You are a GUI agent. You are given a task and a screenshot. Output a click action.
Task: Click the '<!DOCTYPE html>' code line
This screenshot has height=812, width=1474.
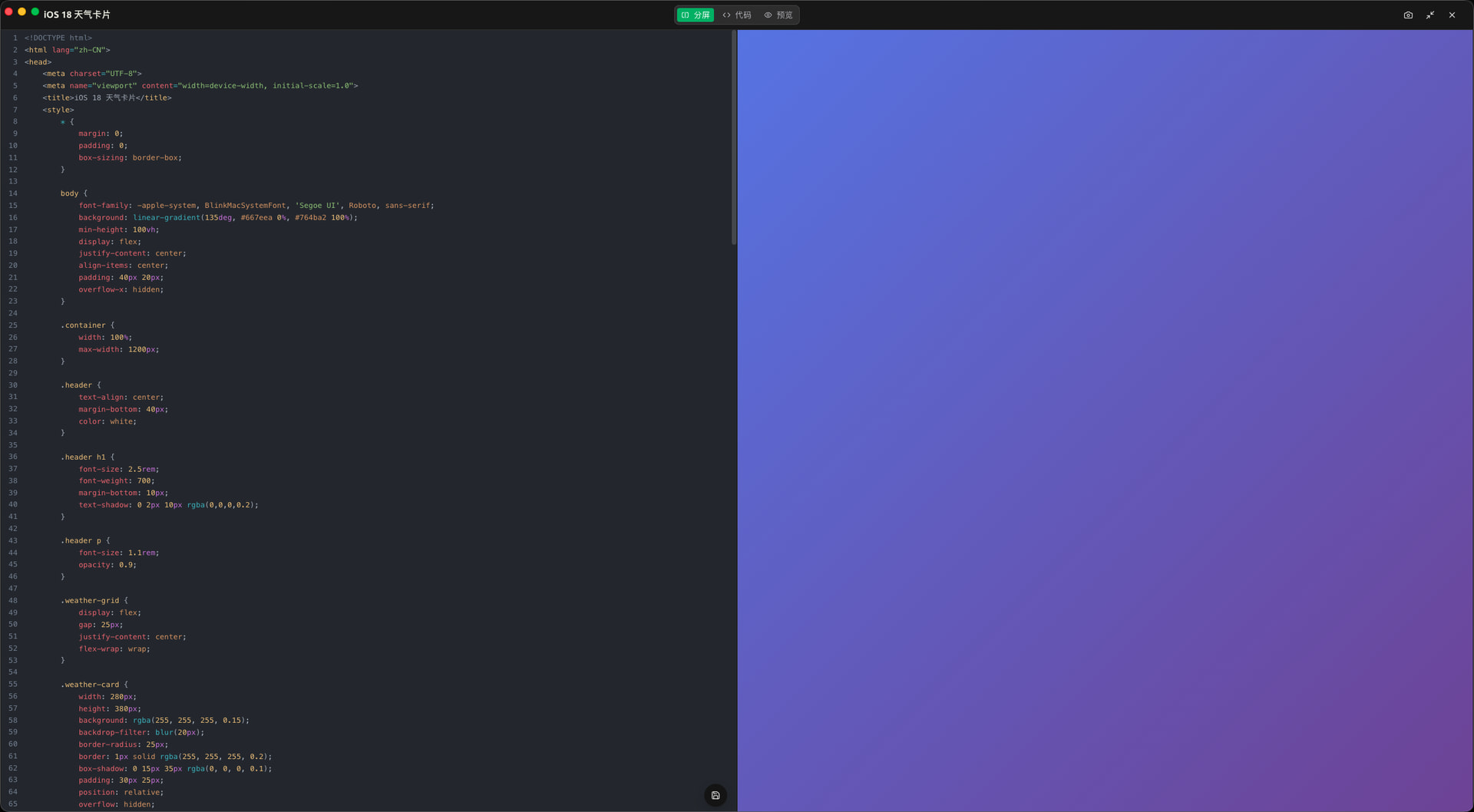[x=58, y=38]
